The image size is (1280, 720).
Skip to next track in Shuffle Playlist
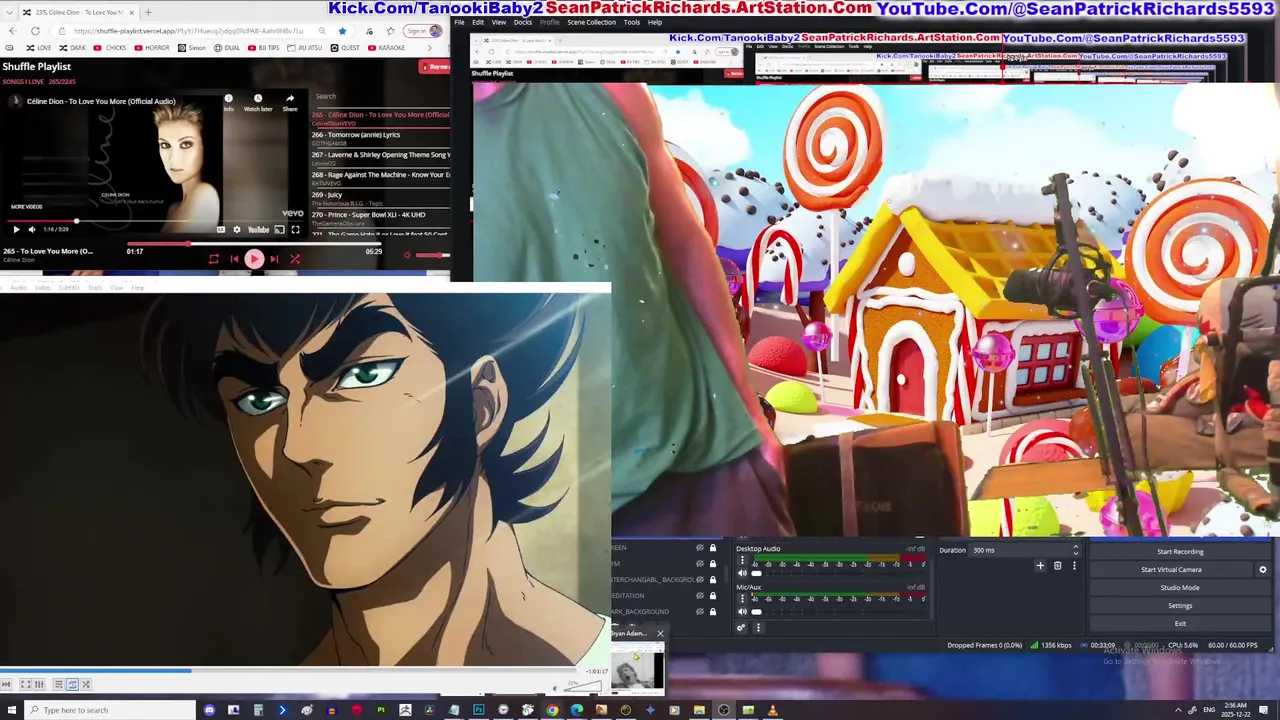tap(274, 259)
